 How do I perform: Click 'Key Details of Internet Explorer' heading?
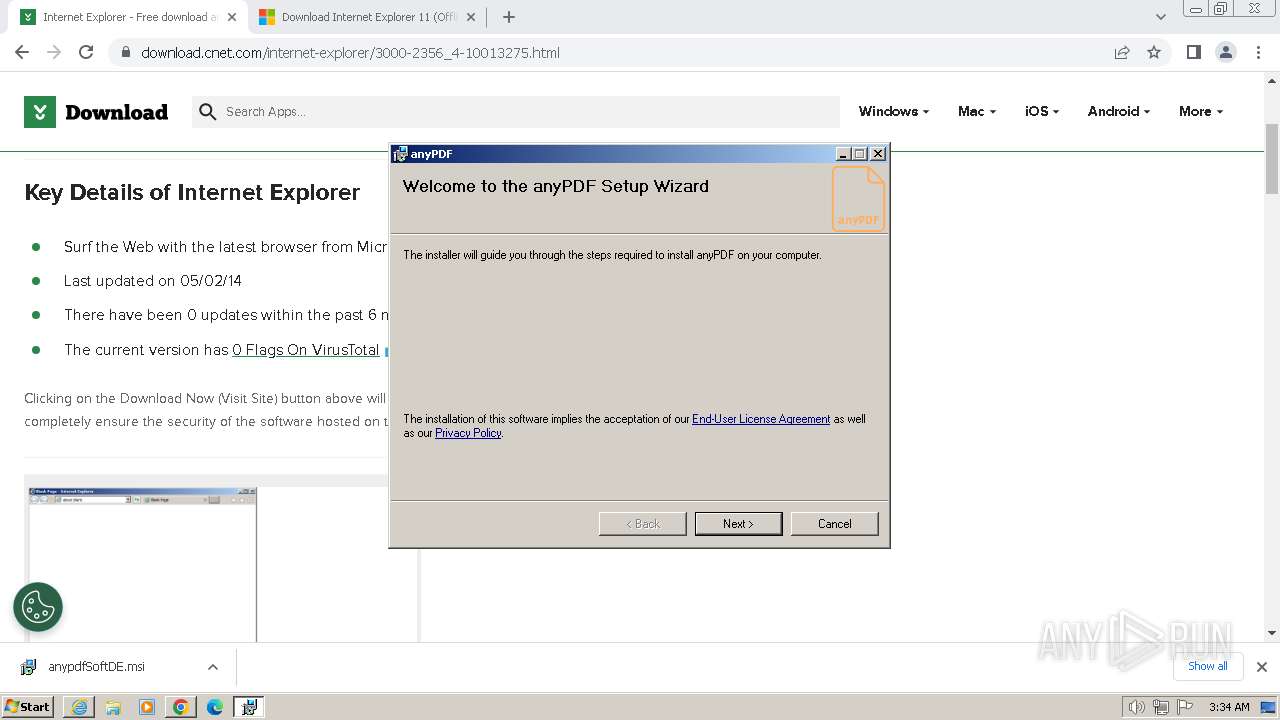point(192,193)
